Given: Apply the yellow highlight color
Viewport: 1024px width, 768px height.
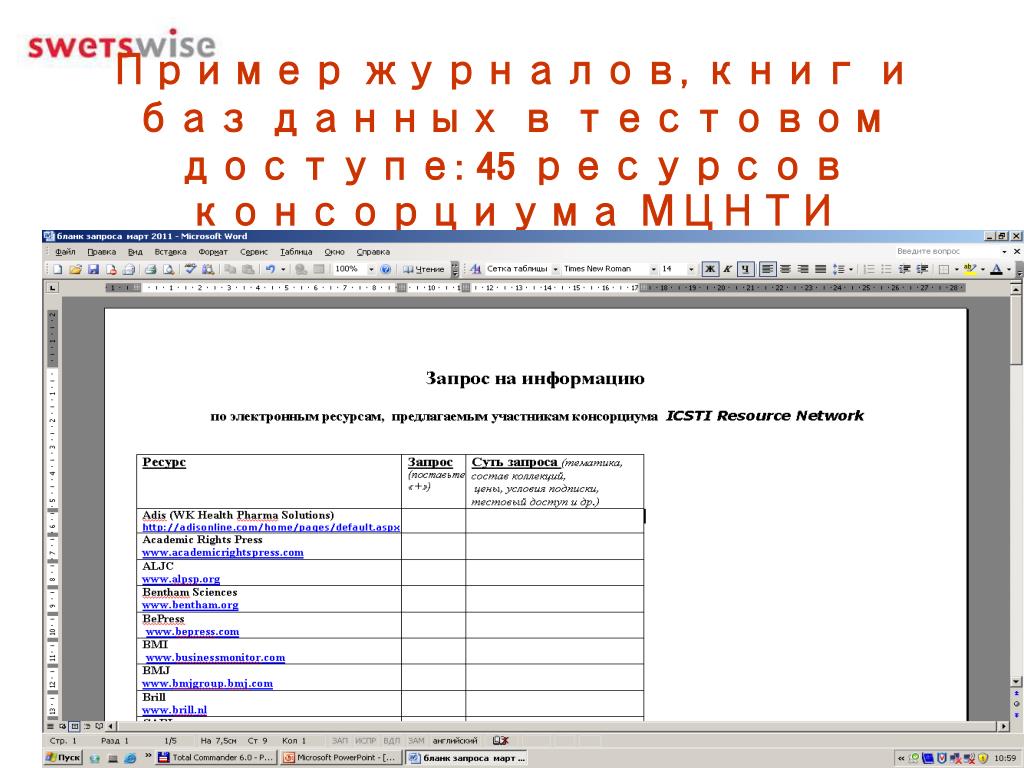Looking at the screenshot, I should point(970,269).
